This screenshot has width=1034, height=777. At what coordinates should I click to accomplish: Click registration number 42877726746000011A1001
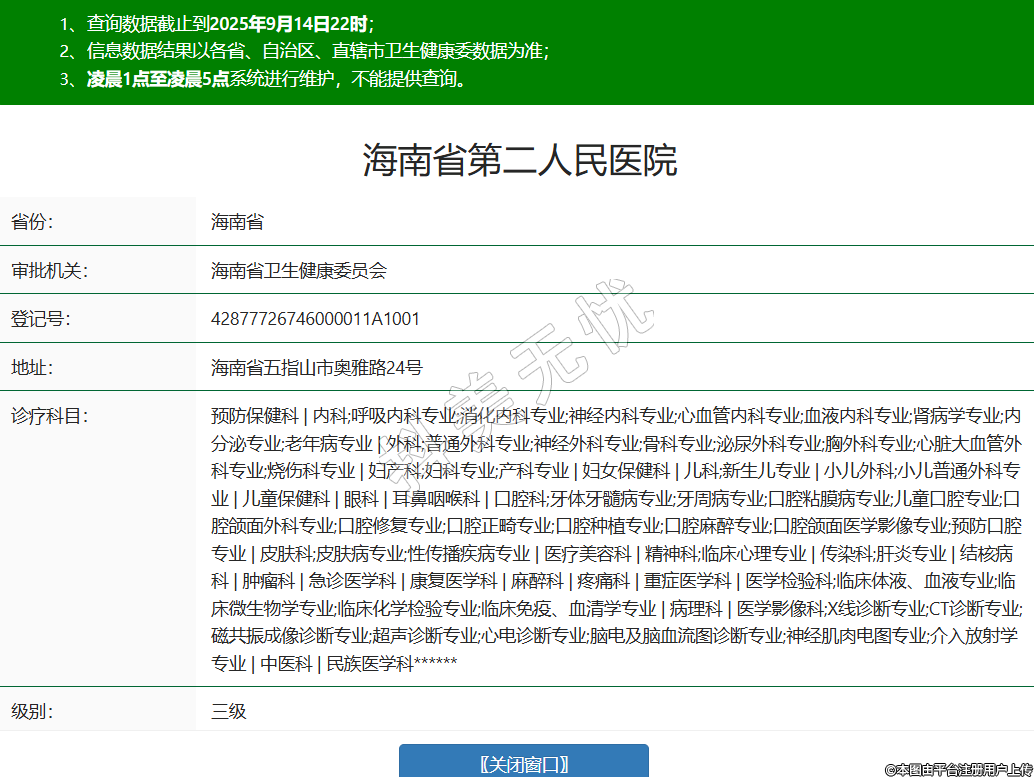click(315, 319)
